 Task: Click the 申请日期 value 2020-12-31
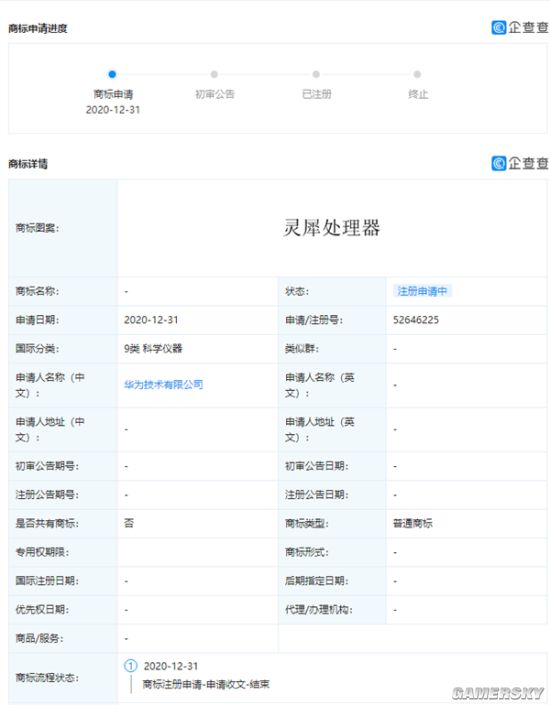coord(151,320)
